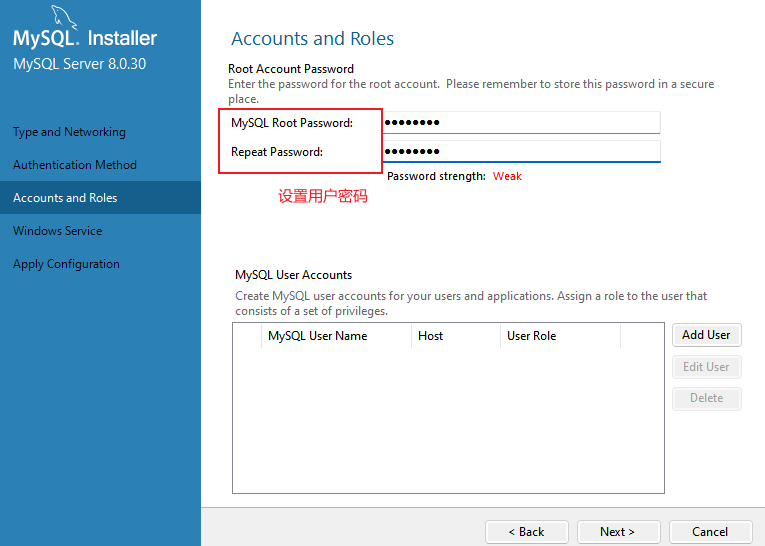Click the Accounts and Roles page heading

coord(312,39)
